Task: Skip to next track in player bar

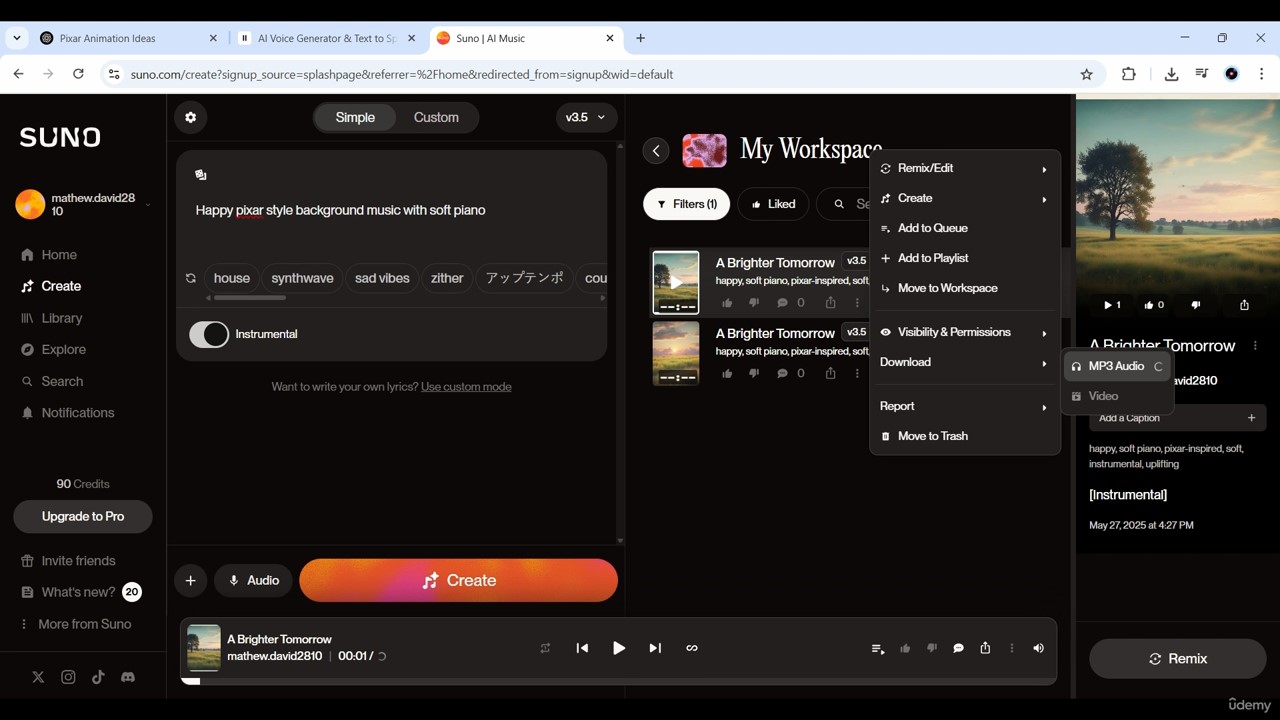Action: 655,648
